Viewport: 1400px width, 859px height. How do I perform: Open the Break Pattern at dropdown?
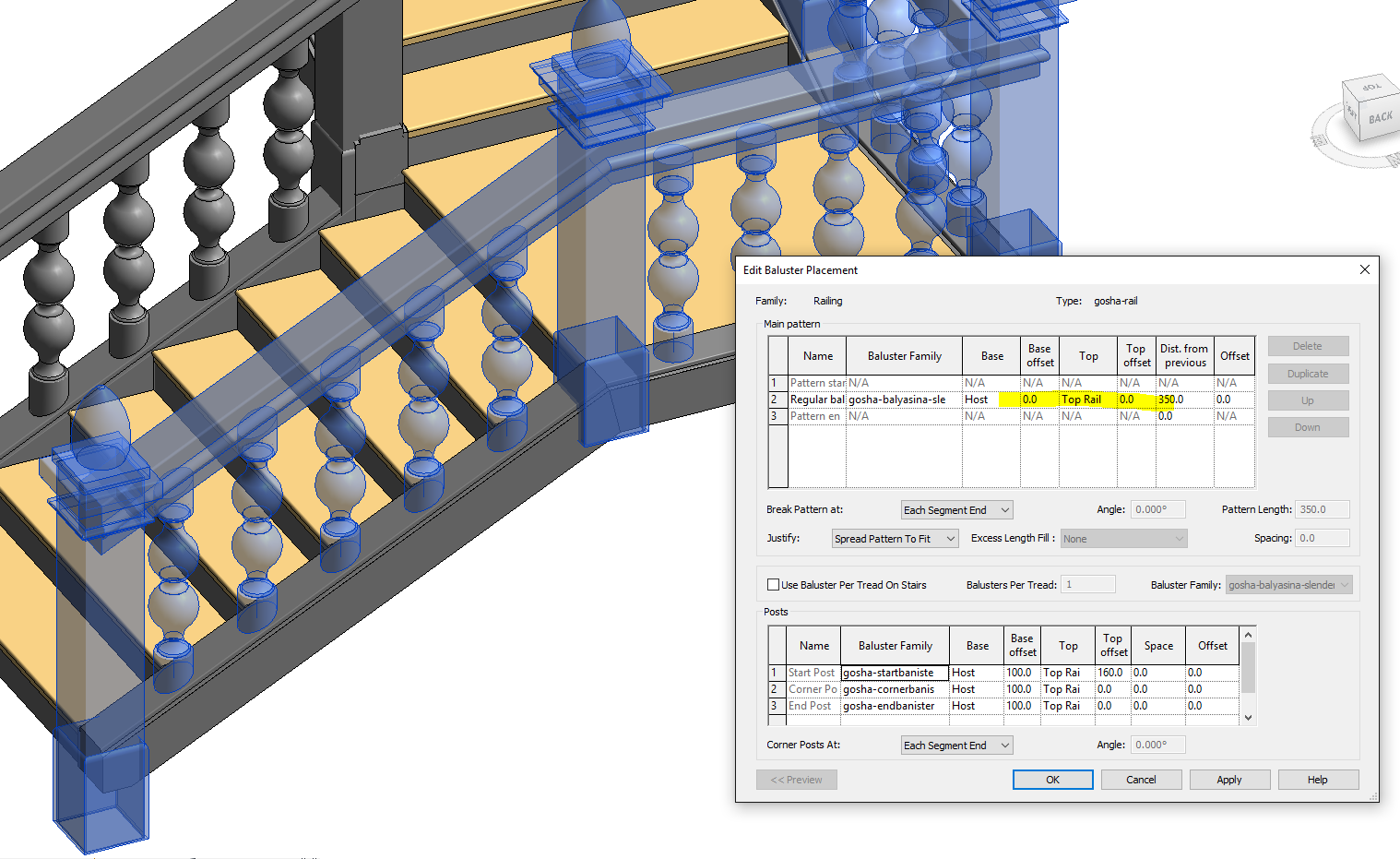point(956,510)
